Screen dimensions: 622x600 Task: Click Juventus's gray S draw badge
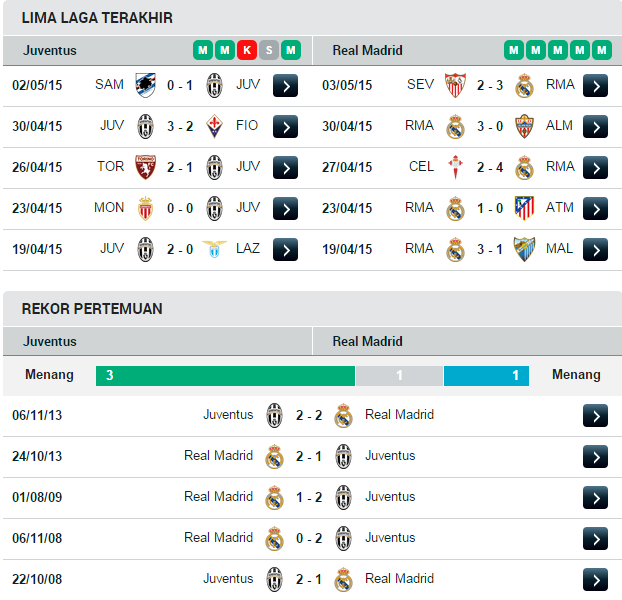point(269,50)
